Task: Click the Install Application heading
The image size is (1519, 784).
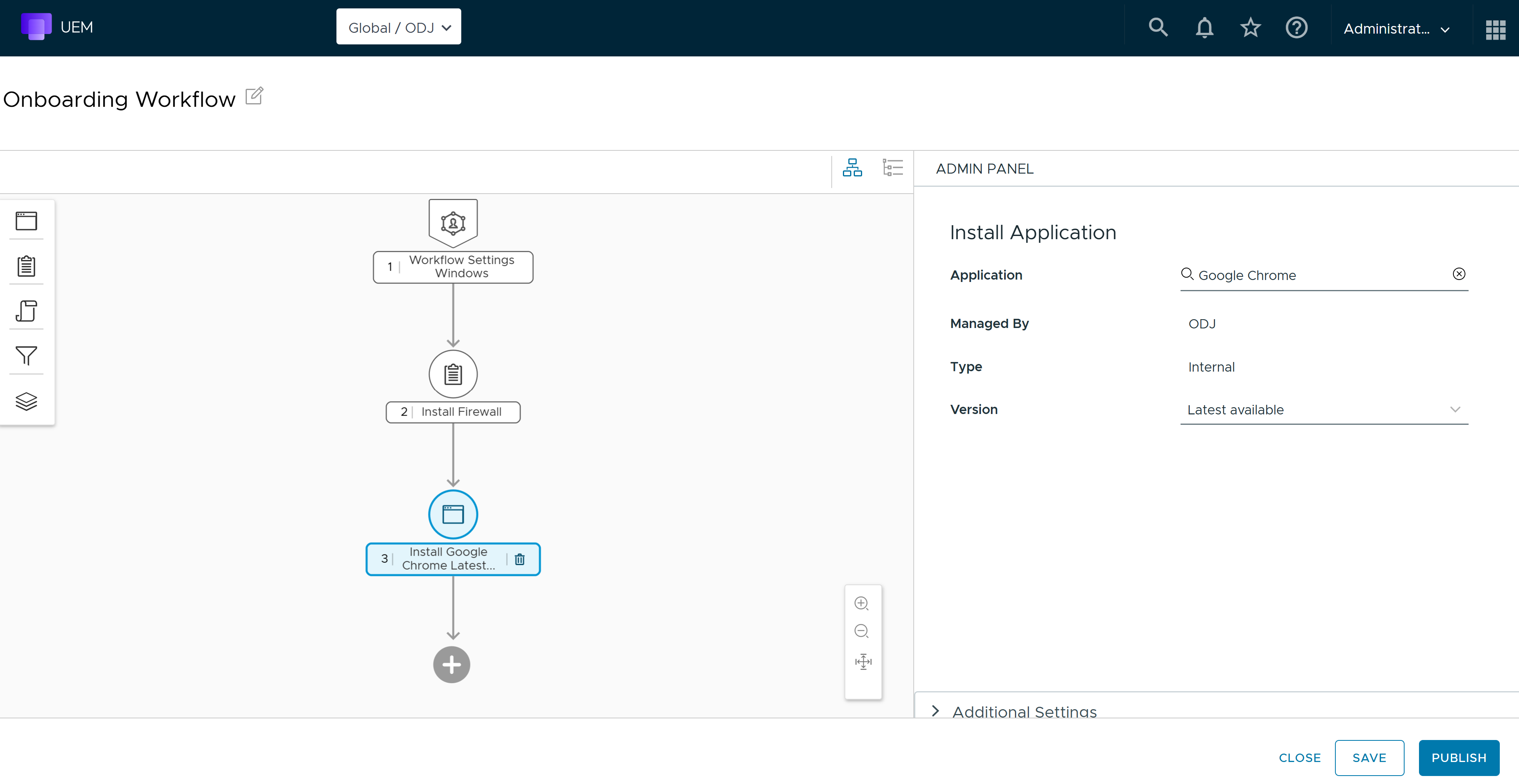Action: tap(1033, 232)
